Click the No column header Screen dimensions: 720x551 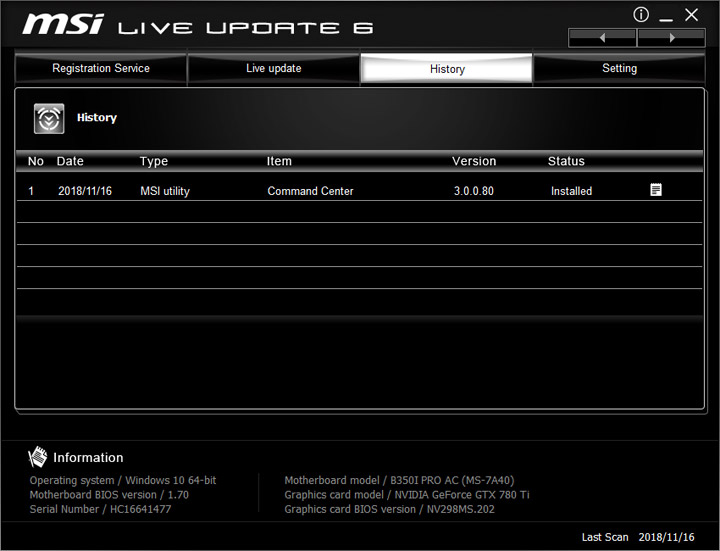[36, 161]
